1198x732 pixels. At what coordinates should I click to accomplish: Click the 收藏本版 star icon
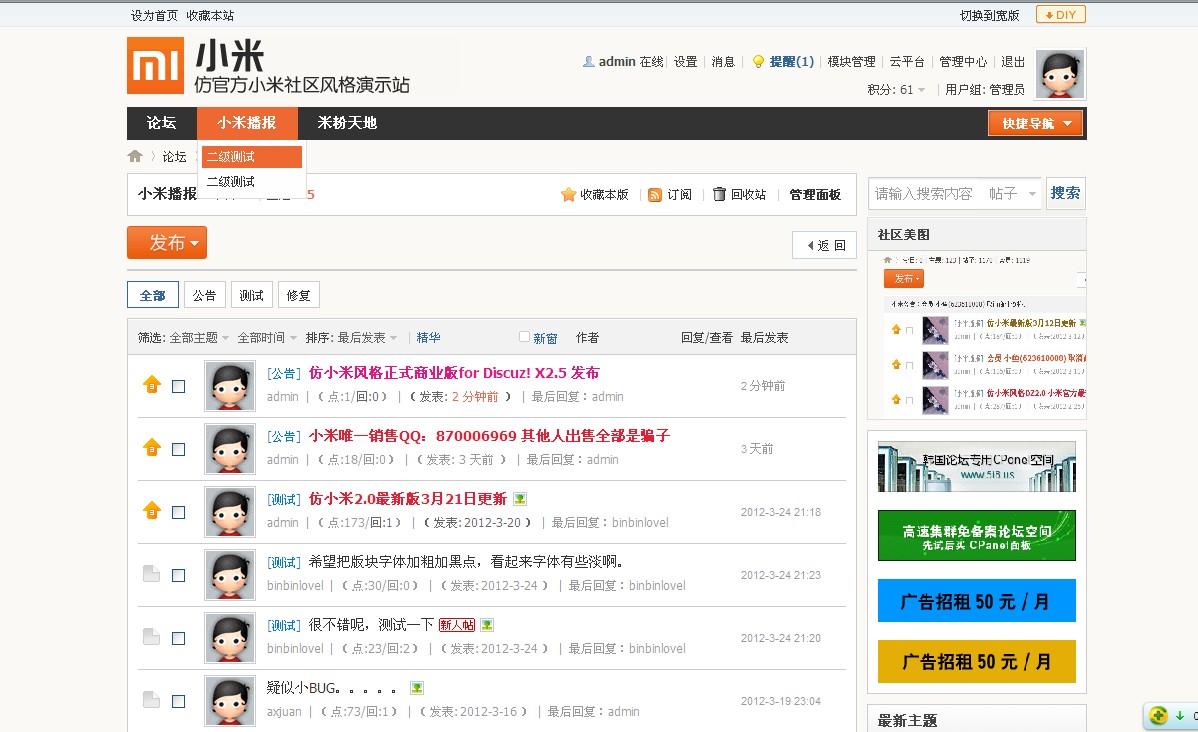(568, 195)
